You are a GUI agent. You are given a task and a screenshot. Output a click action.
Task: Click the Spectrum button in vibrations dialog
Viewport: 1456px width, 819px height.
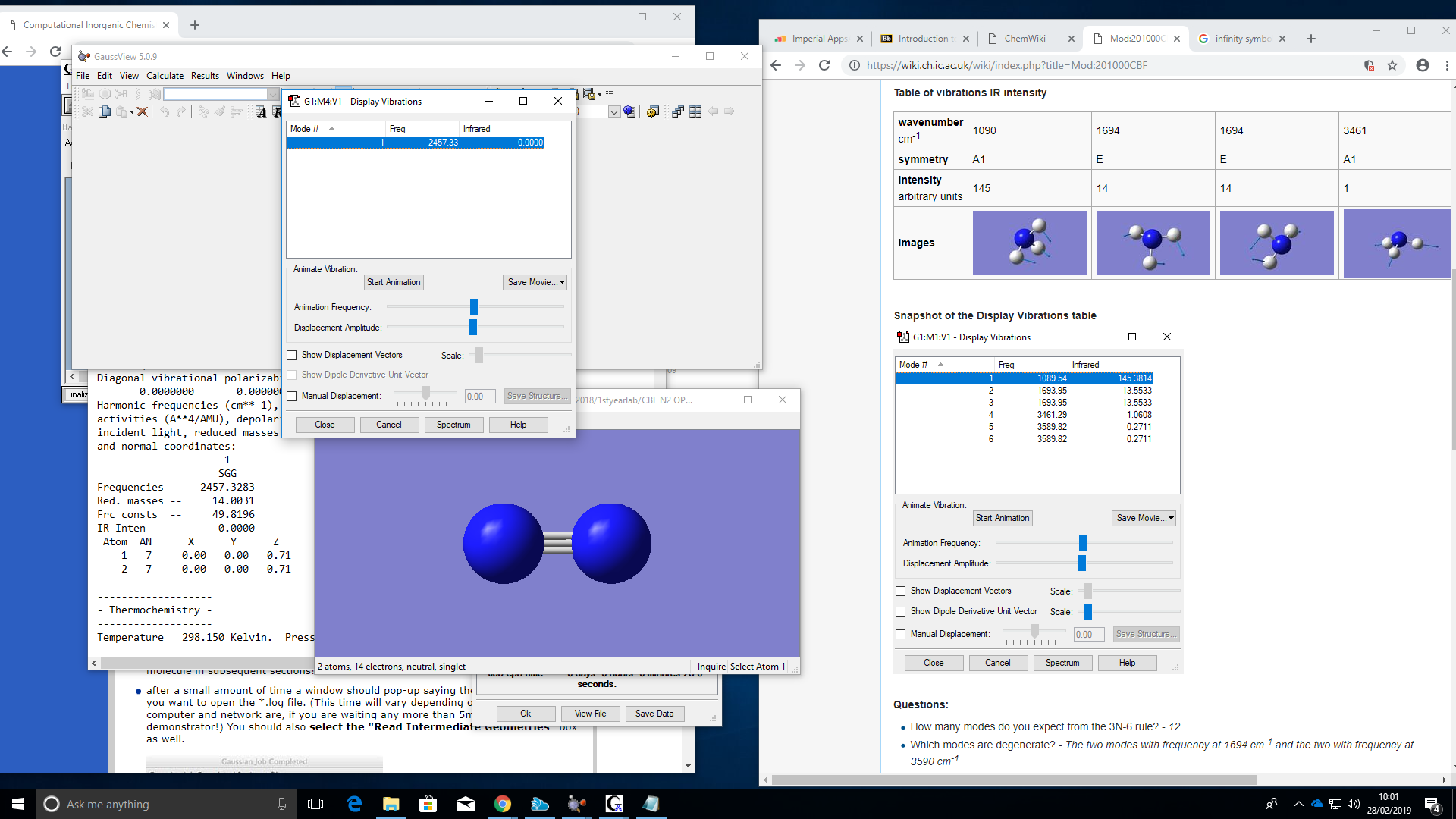coord(453,425)
